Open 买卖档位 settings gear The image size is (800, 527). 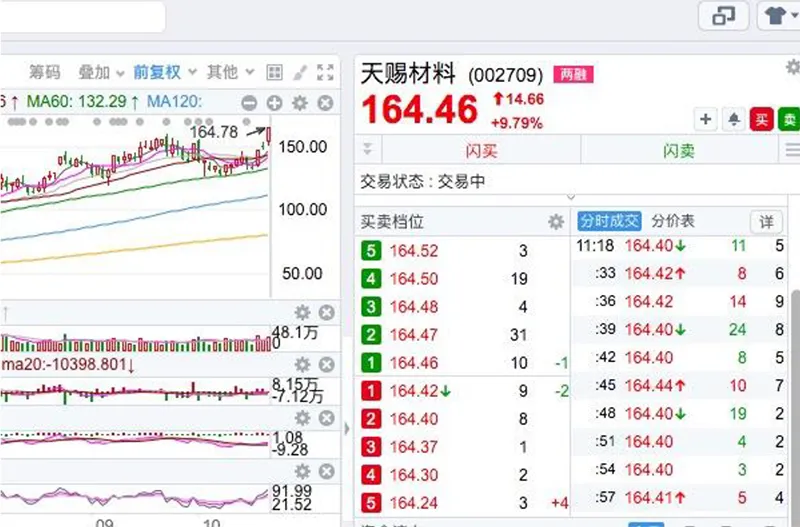point(556,222)
